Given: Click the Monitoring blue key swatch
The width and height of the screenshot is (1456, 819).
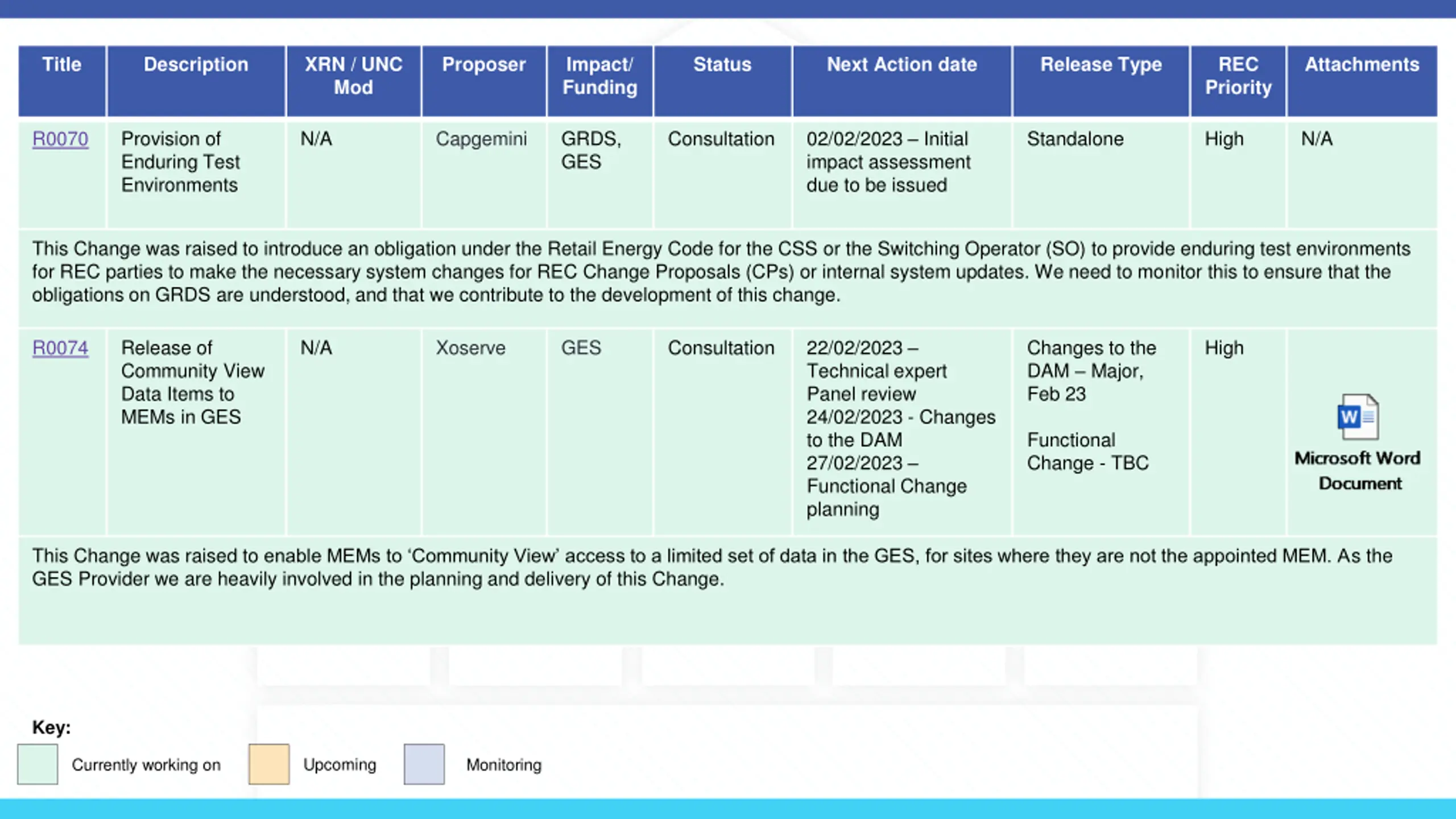Looking at the screenshot, I should [424, 764].
